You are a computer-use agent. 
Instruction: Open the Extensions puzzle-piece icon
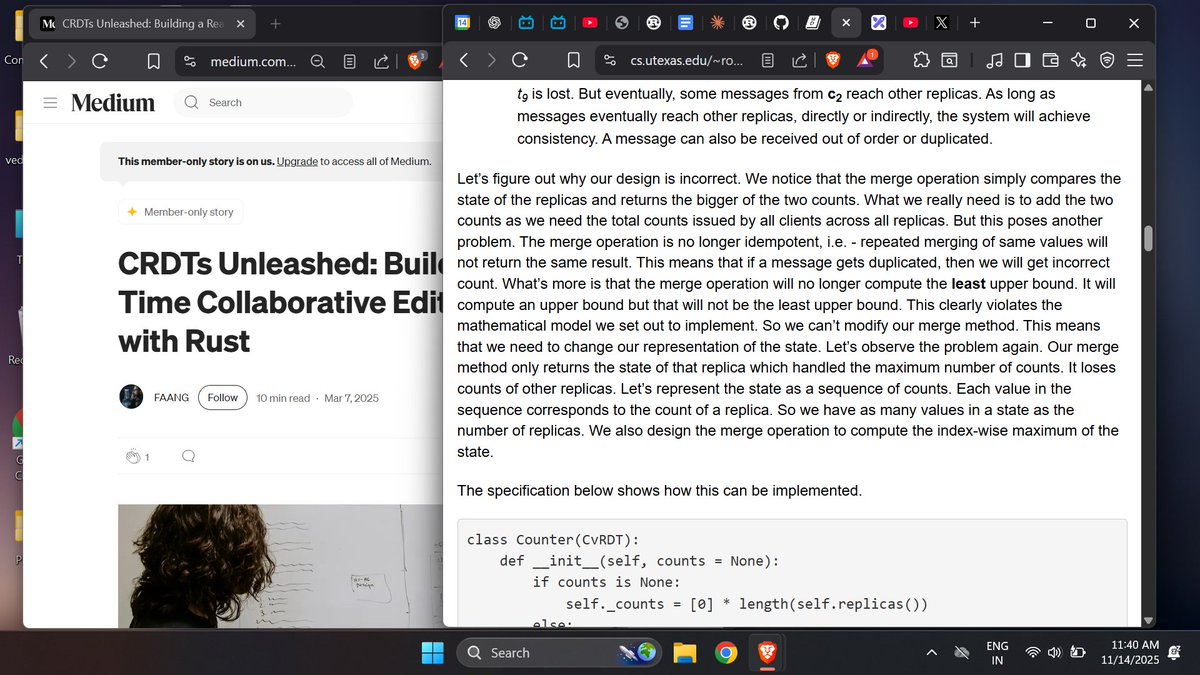pyautogui.click(x=922, y=60)
